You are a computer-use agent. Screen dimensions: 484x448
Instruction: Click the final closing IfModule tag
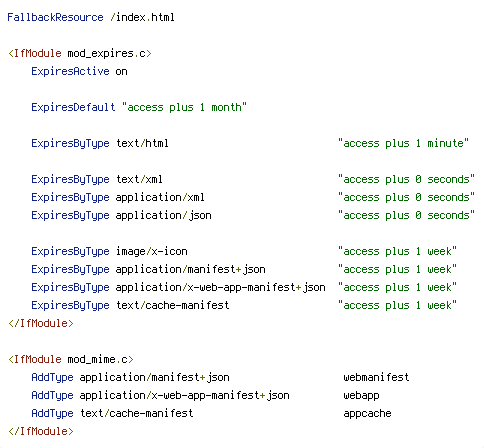41,431
